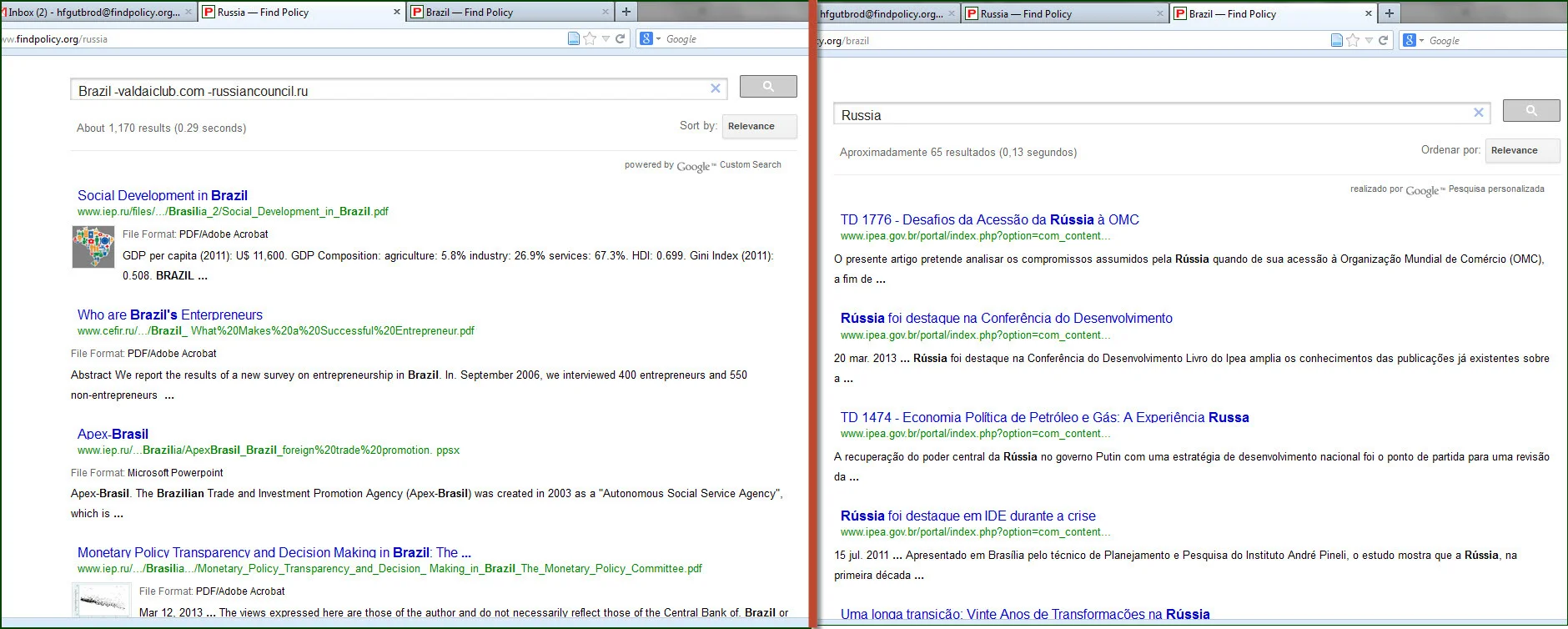The width and height of the screenshot is (1568, 629).
Task: Close the Inbox tab in left browser
Action: (x=188, y=13)
